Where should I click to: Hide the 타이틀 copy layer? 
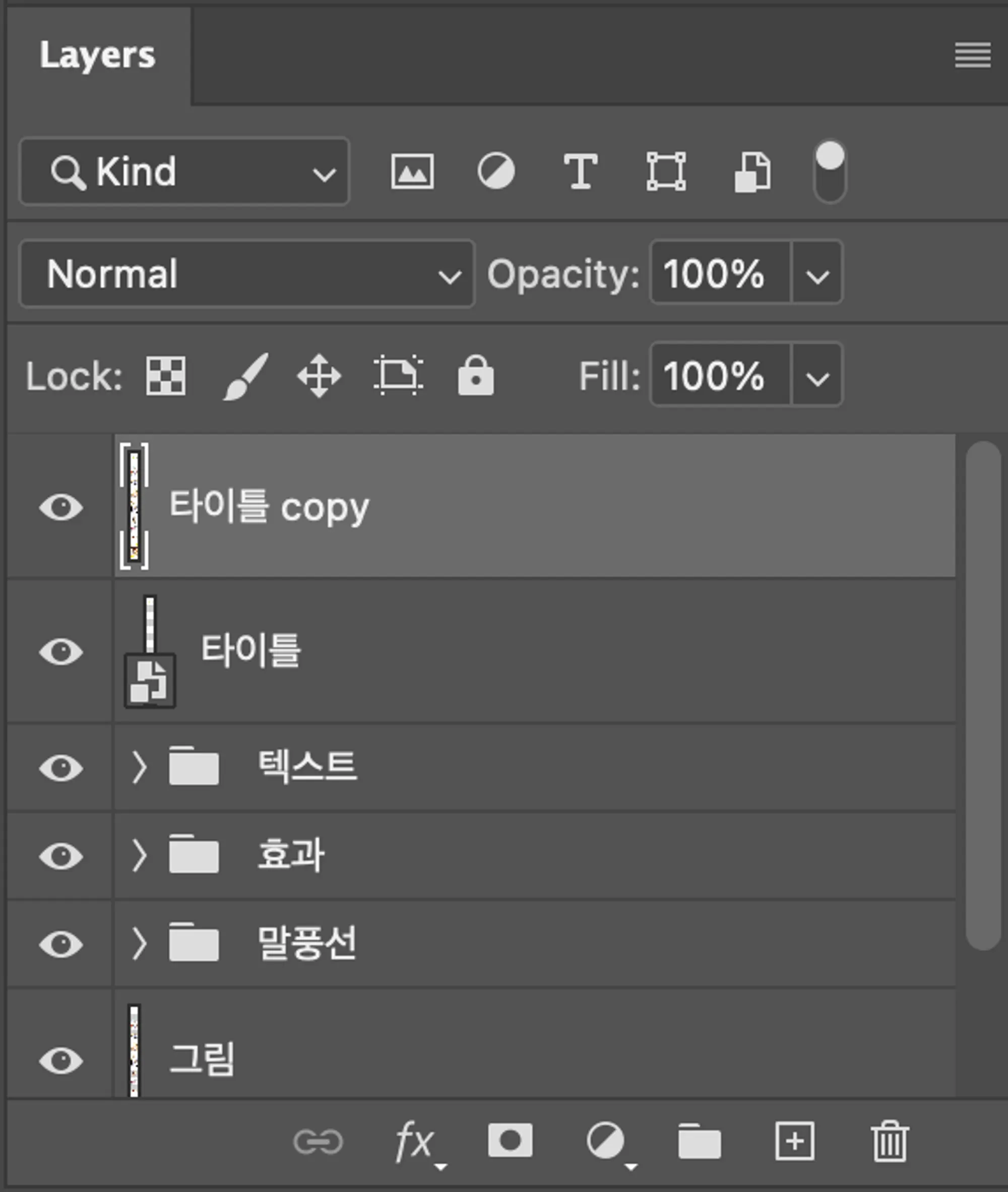click(61, 507)
